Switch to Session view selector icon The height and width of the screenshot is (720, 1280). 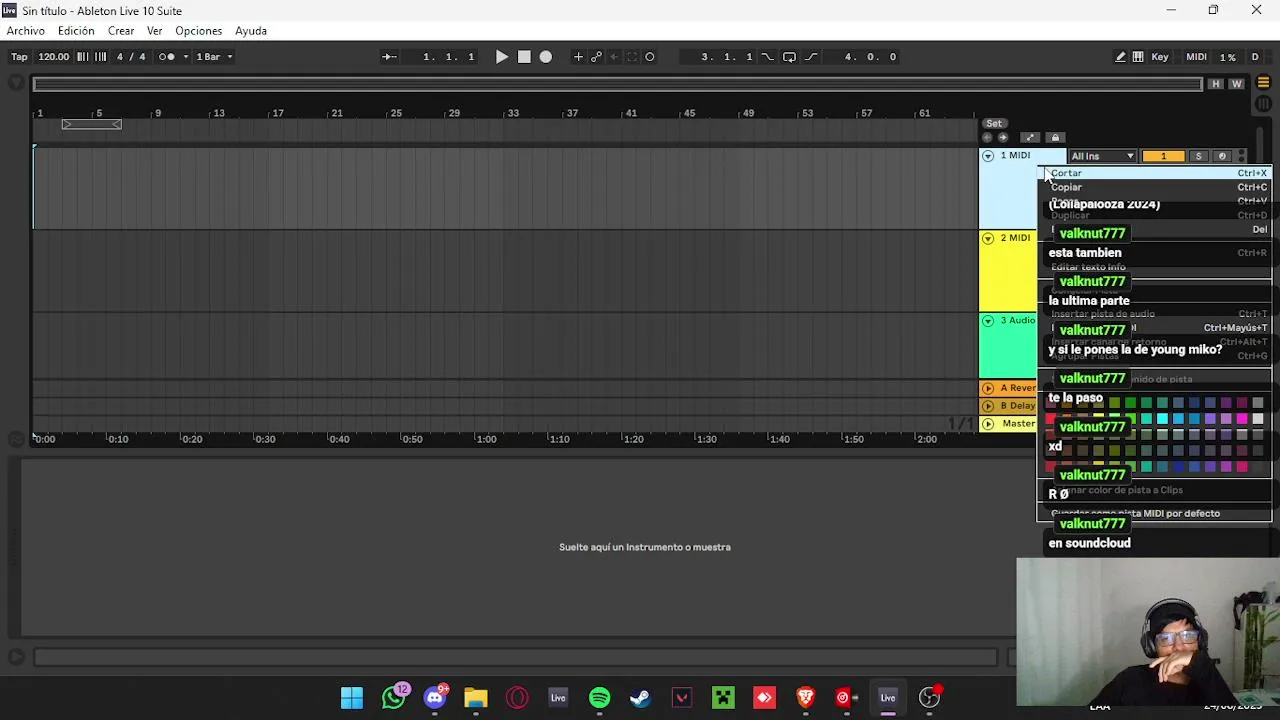pyautogui.click(x=1263, y=103)
